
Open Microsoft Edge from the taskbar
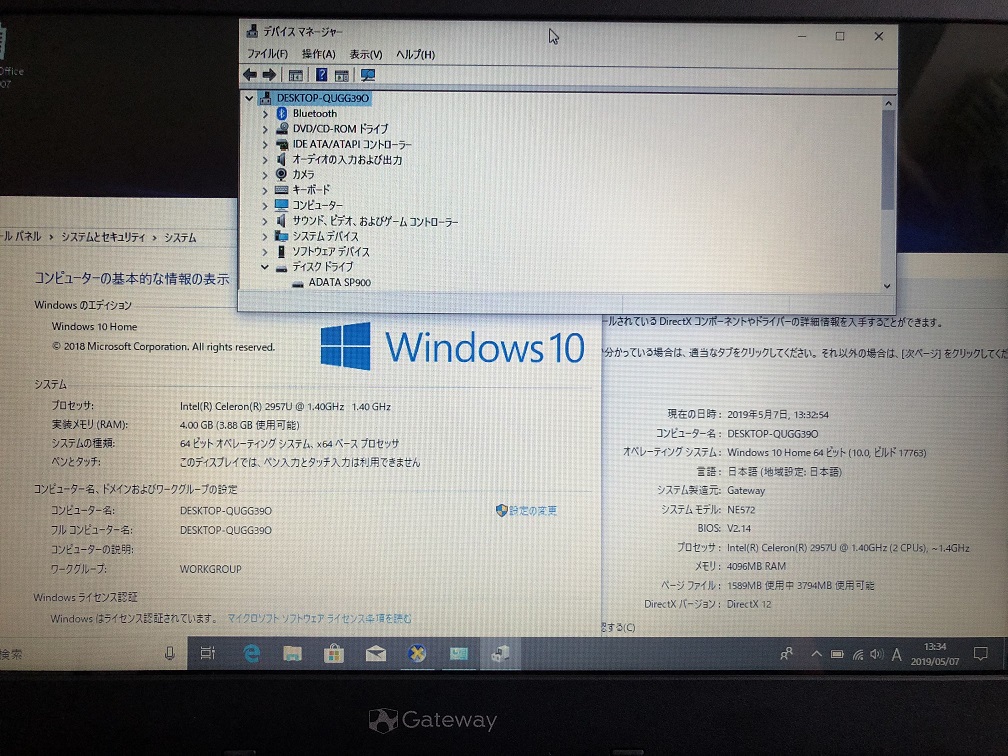coord(253,653)
